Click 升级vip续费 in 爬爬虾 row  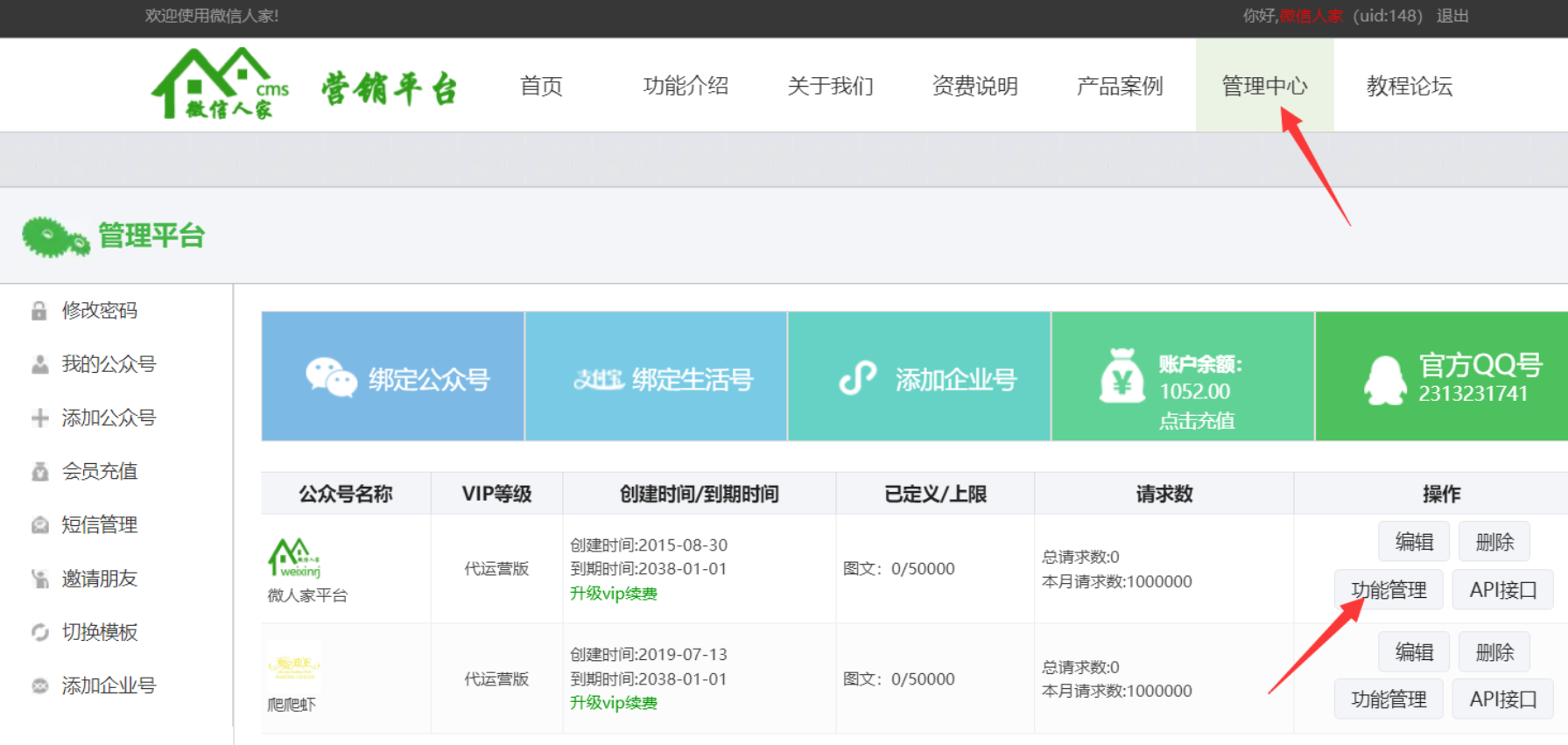[x=614, y=703]
